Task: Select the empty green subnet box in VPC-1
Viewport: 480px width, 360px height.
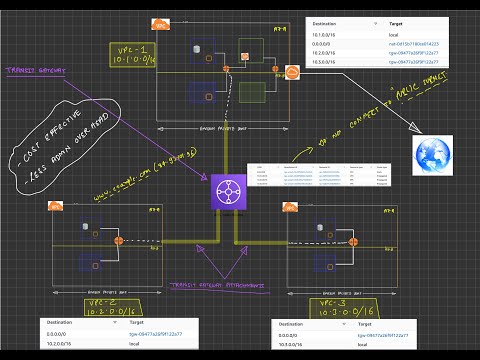Action: 252,92
